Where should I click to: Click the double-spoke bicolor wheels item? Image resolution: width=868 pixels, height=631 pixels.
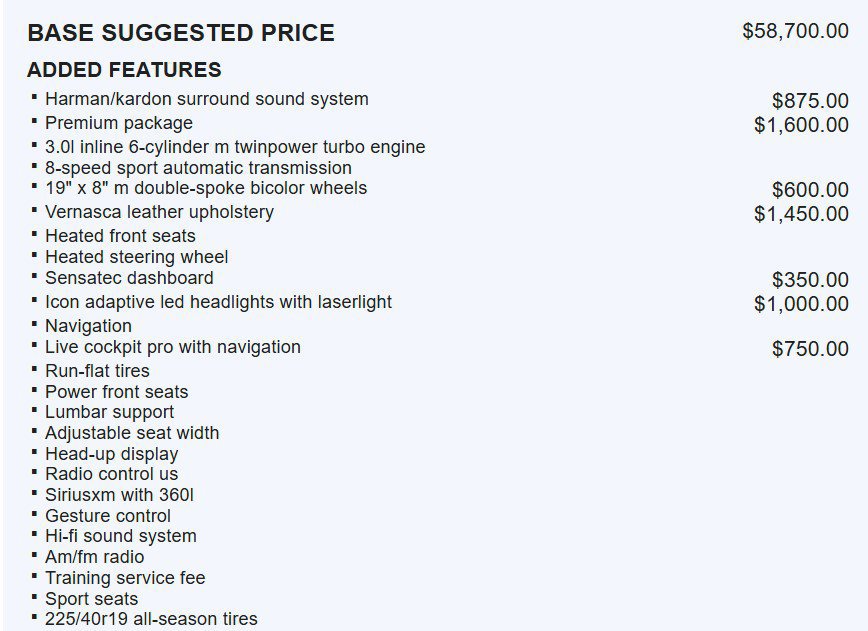tap(206, 188)
